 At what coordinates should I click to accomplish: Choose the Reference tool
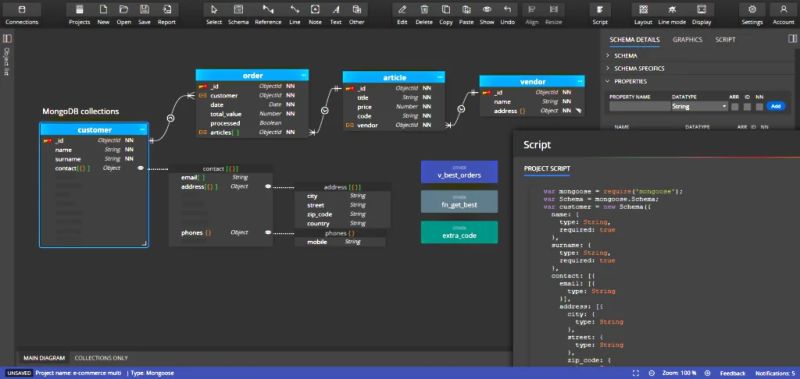click(268, 14)
